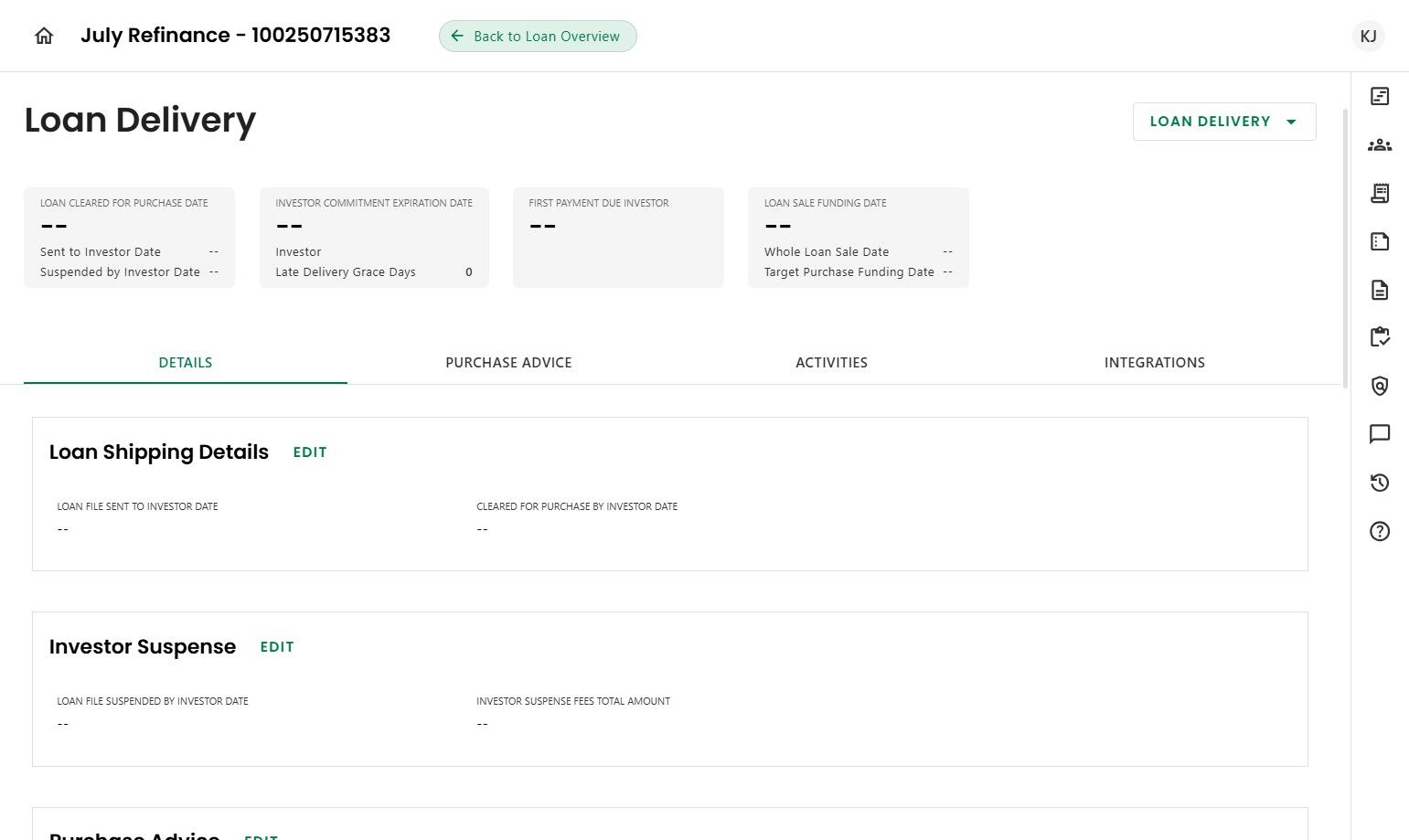Click the page vertical scrollbar
This screenshot has width=1409, height=840.
[1345, 247]
